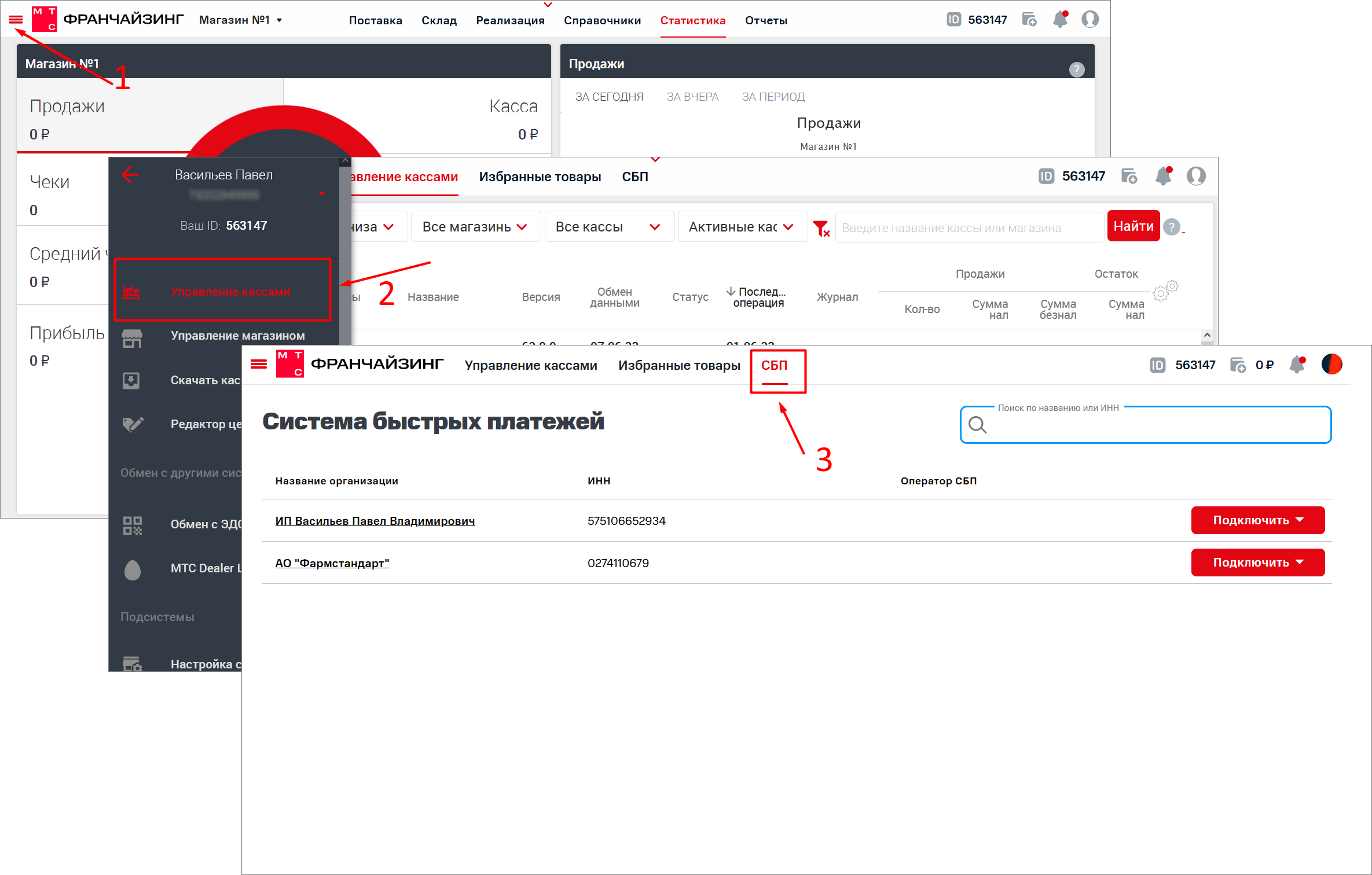Viewport: 1372px width, 875px height.
Task: Click ID icon in СБП window header
Action: coord(1157,365)
